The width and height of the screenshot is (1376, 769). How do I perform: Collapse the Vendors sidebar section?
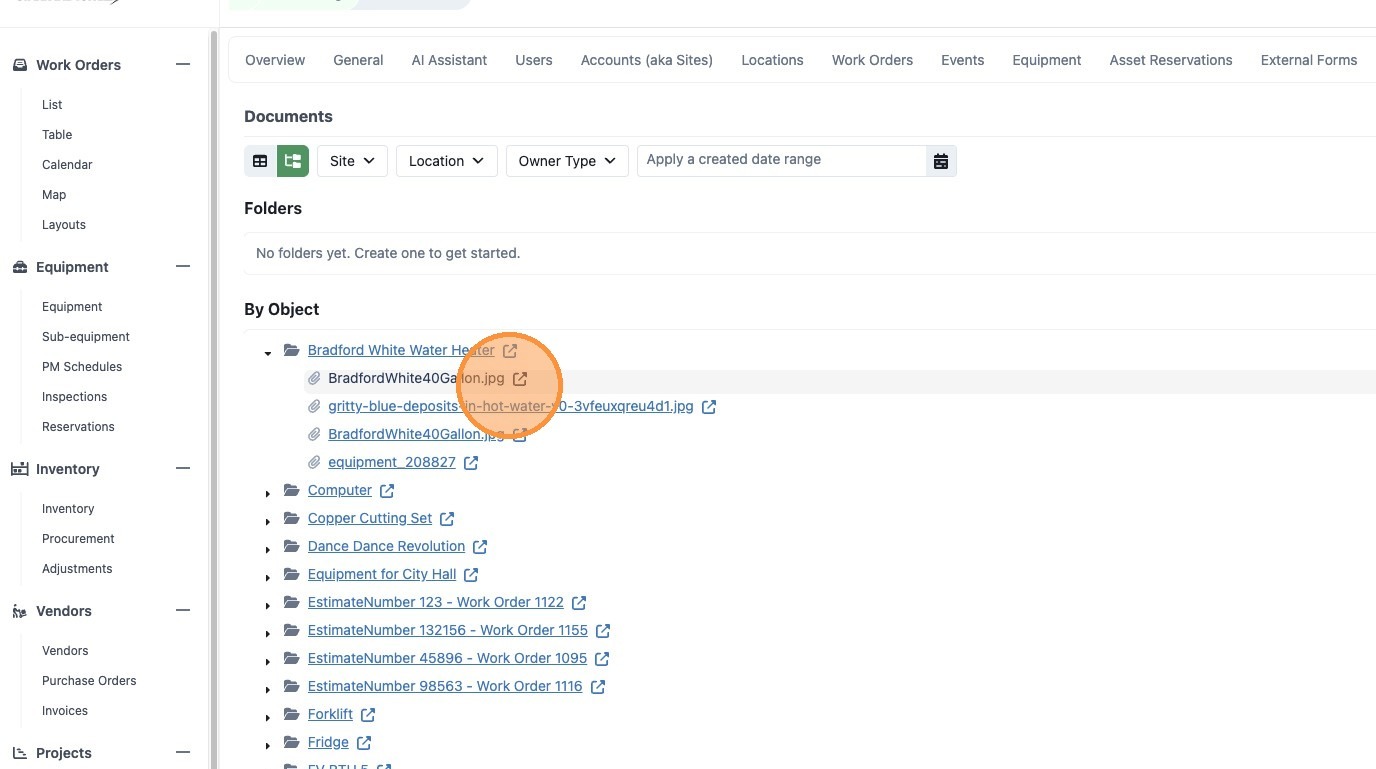[183, 610]
